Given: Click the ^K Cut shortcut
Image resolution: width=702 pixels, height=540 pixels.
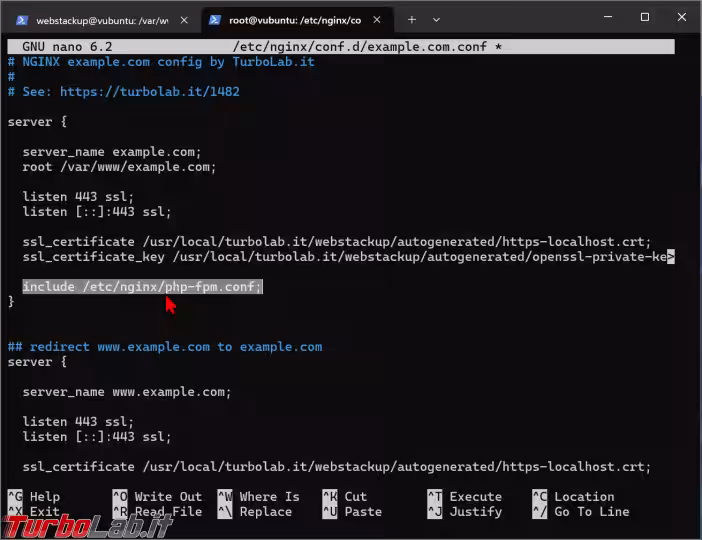Looking at the screenshot, I should click(344, 497).
